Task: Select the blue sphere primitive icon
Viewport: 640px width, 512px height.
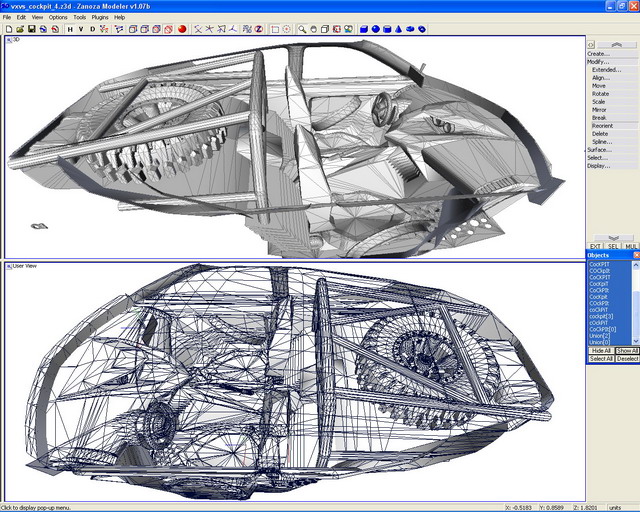Action: point(375,29)
